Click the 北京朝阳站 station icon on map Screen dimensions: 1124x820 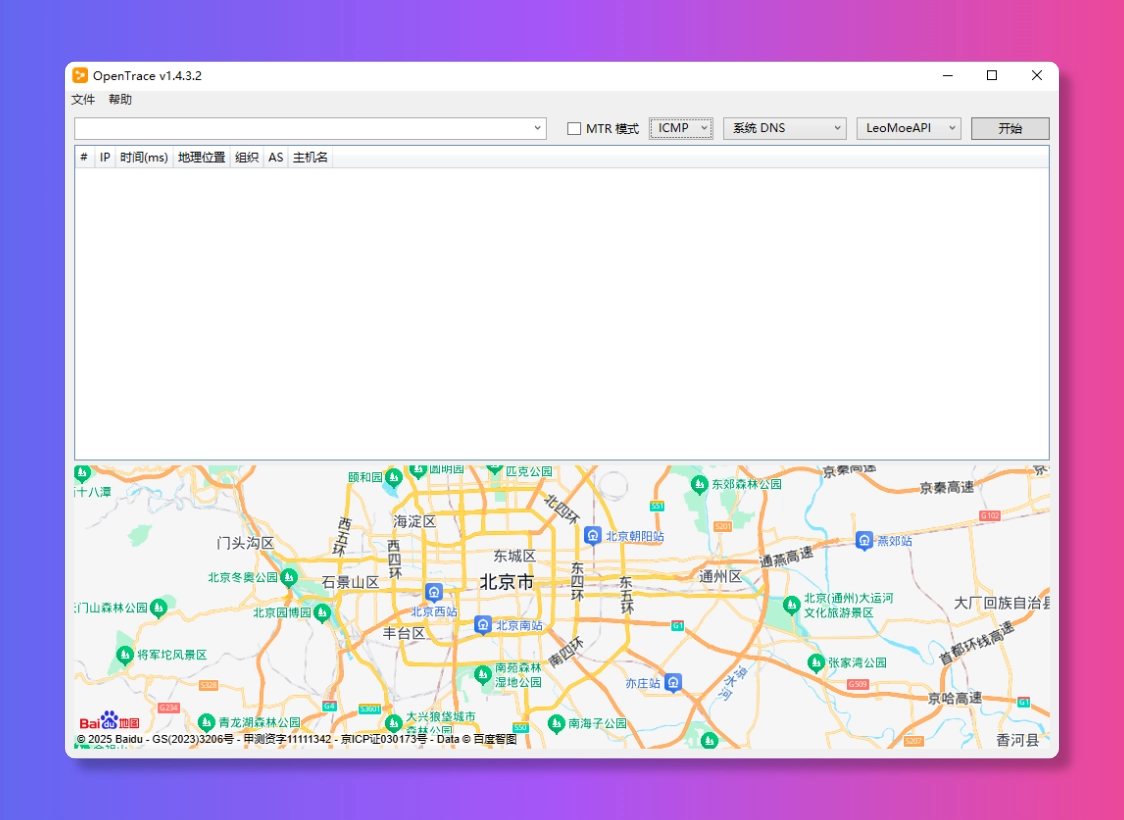pyautogui.click(x=592, y=535)
